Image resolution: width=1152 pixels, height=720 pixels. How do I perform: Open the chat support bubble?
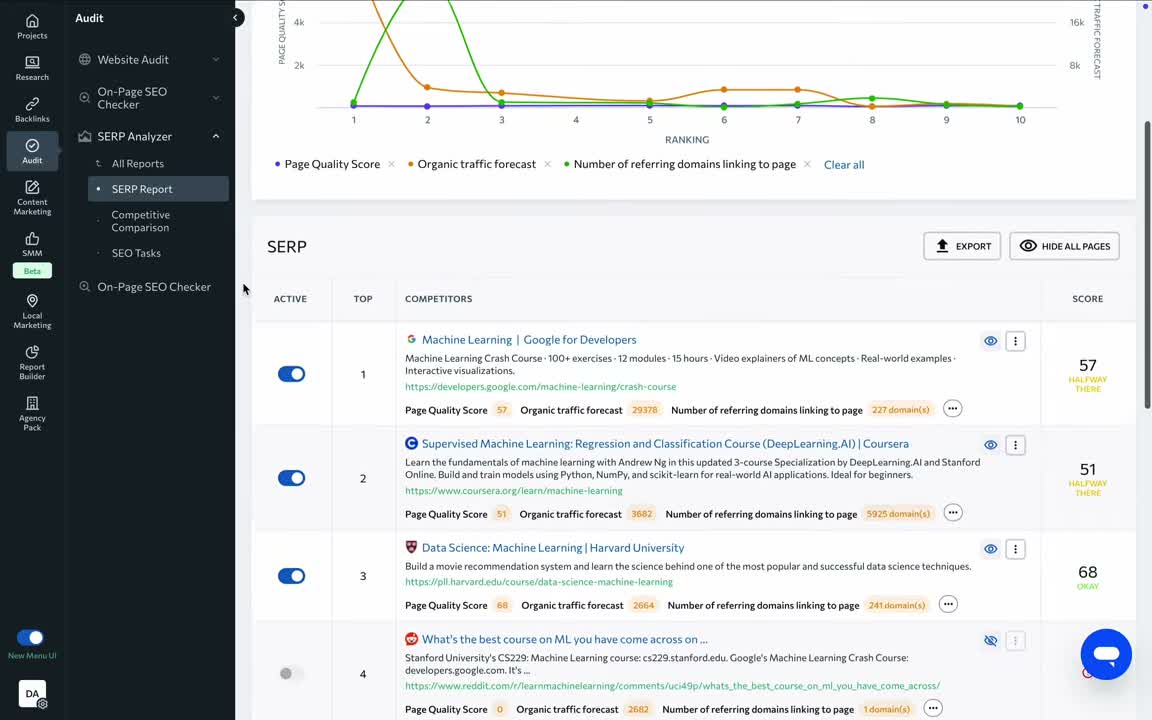[1106, 654]
